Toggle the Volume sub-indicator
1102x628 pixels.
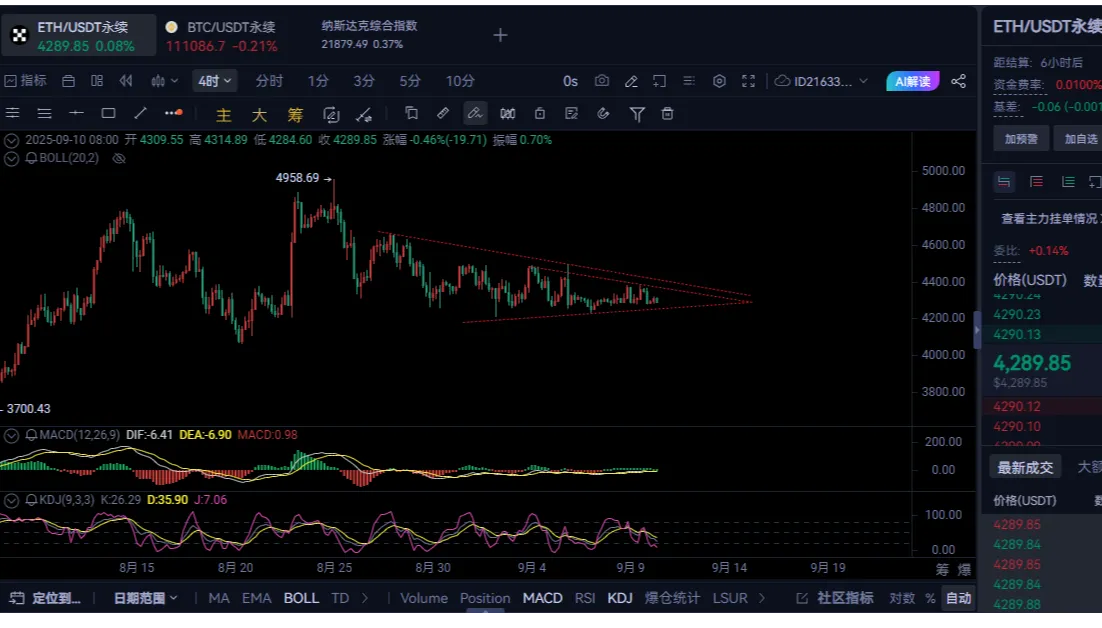pos(424,598)
